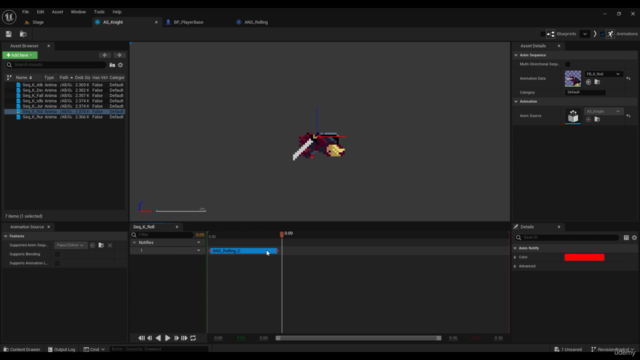The width and height of the screenshot is (640, 360).
Task: Open Output Log
Action: point(62,349)
